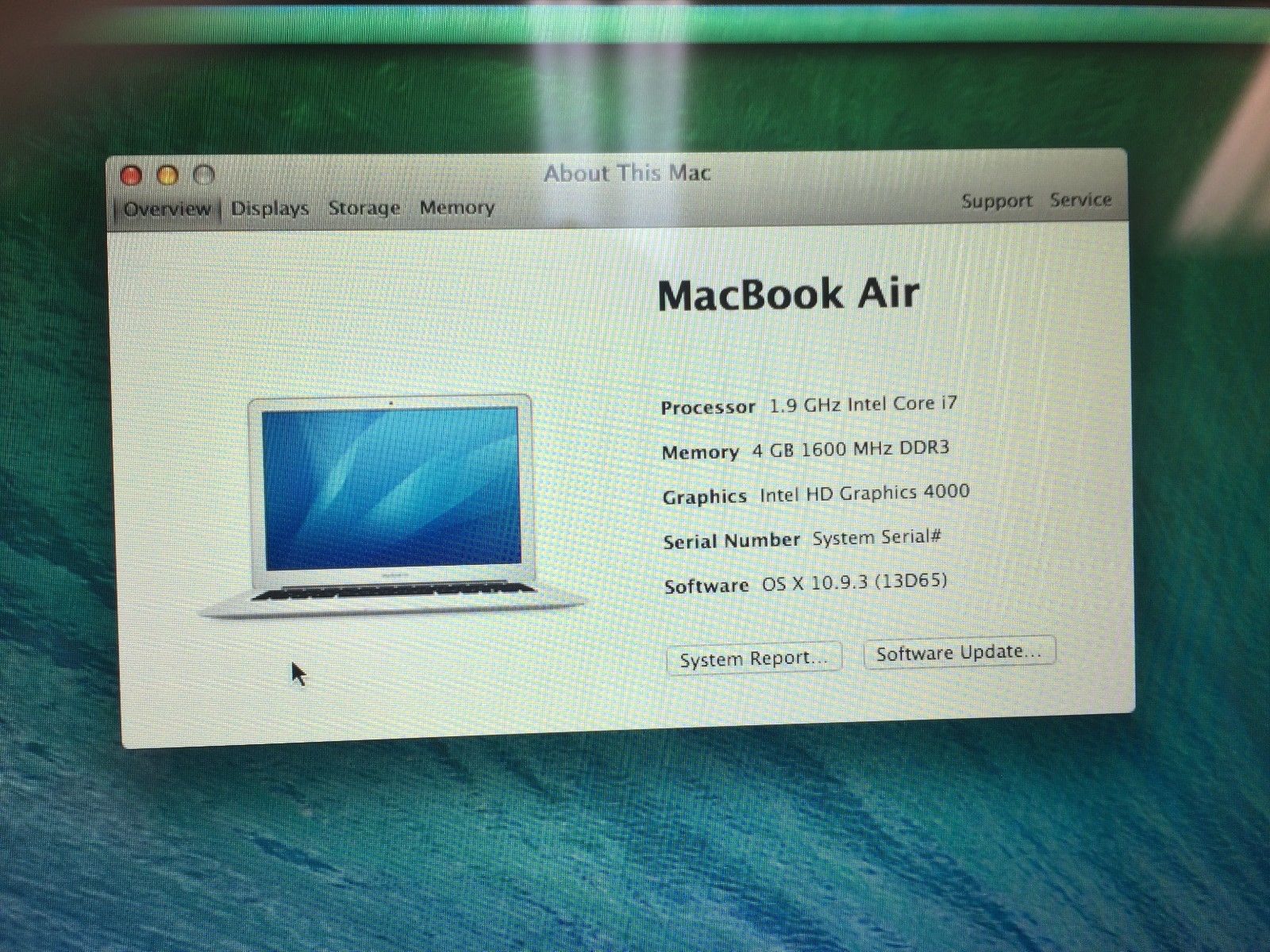Open the Memory tab

(457, 208)
